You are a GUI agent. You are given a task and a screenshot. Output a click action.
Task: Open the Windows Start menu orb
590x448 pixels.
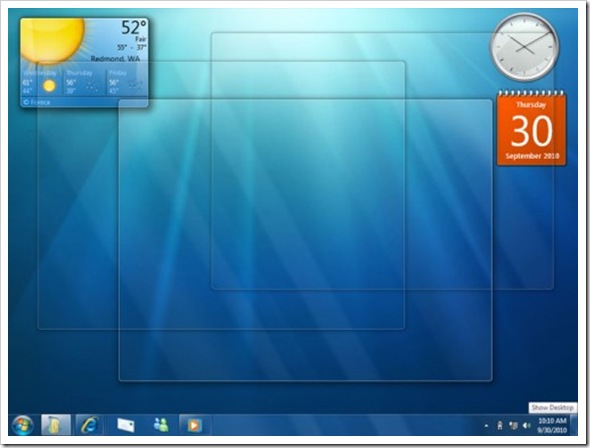click(x=23, y=425)
